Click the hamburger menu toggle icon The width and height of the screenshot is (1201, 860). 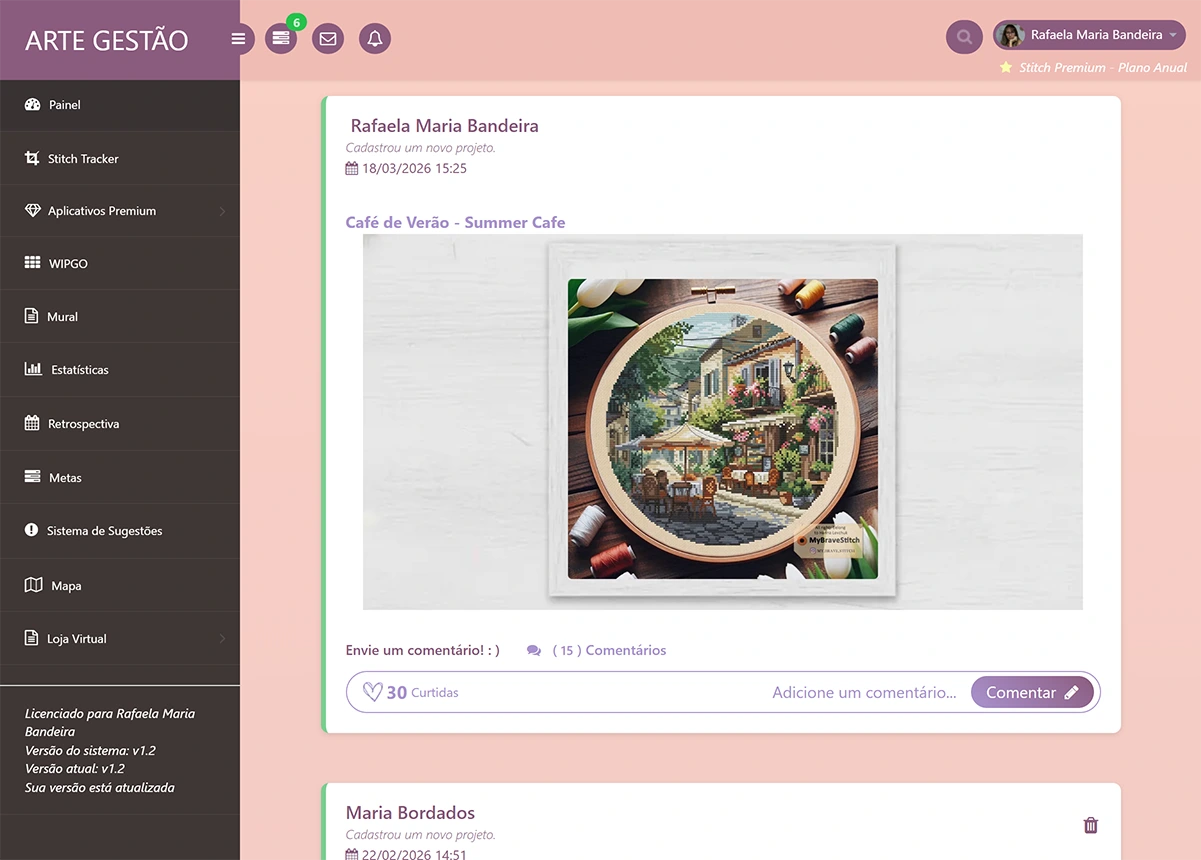point(238,39)
